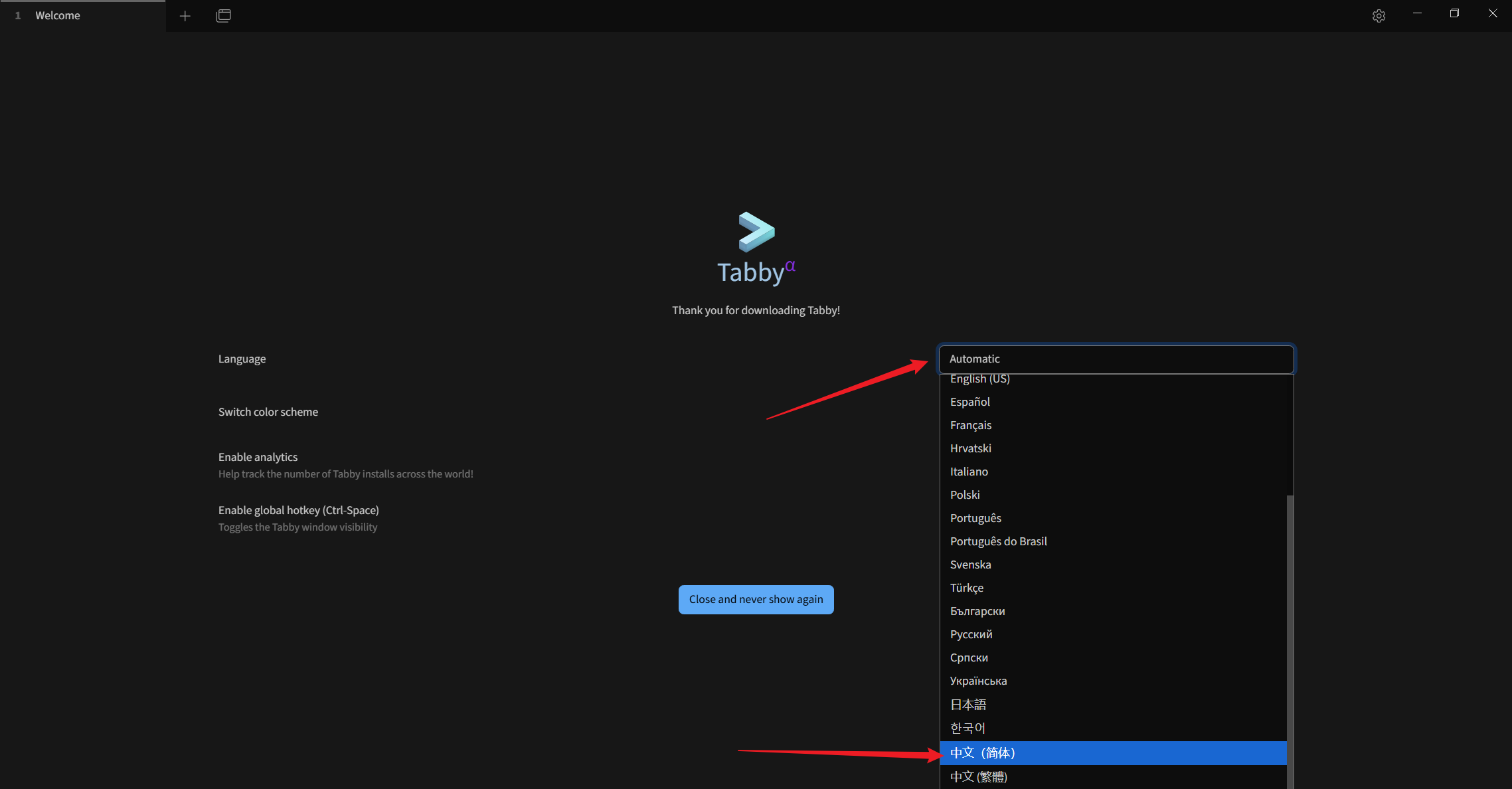The image size is (1512, 789).
Task: Click the Tabby logo image
Action: click(x=756, y=232)
